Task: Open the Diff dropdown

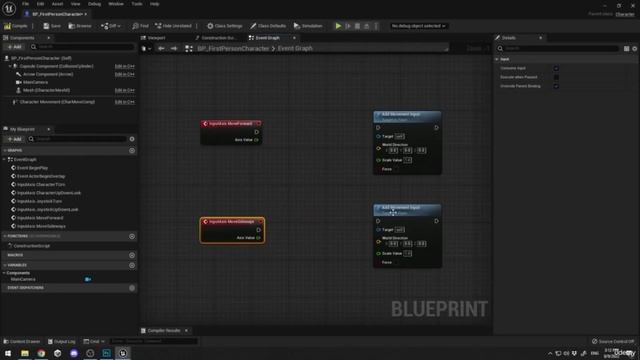Action: tap(111, 26)
